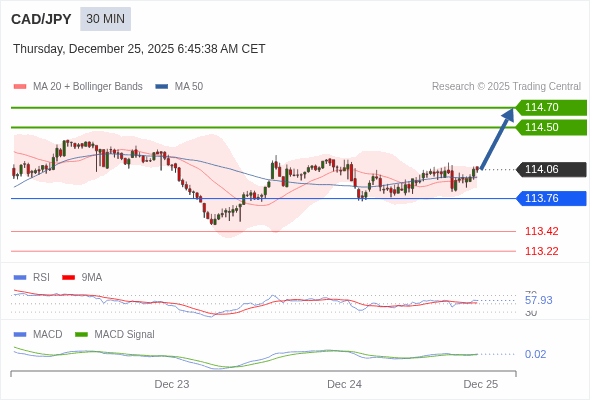The height and width of the screenshot is (400, 590).
Task: Click the Research © 2025 Trading Central text
Action: (x=506, y=87)
